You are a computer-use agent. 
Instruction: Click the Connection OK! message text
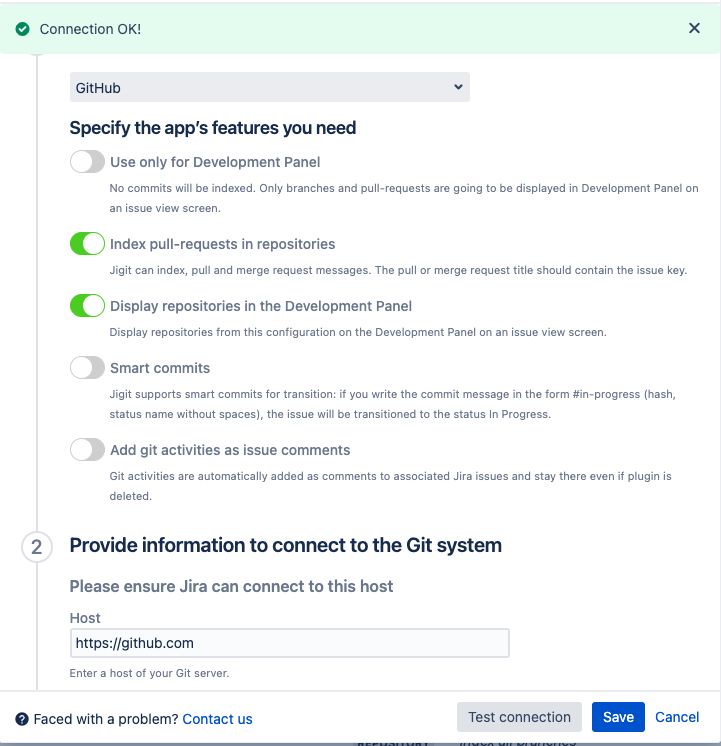pyautogui.click(x=90, y=29)
